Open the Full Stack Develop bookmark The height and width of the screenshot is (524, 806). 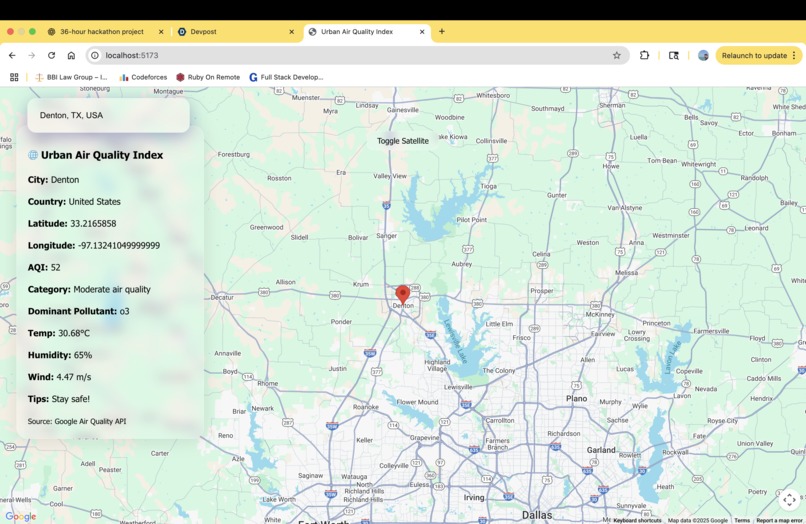click(286, 77)
